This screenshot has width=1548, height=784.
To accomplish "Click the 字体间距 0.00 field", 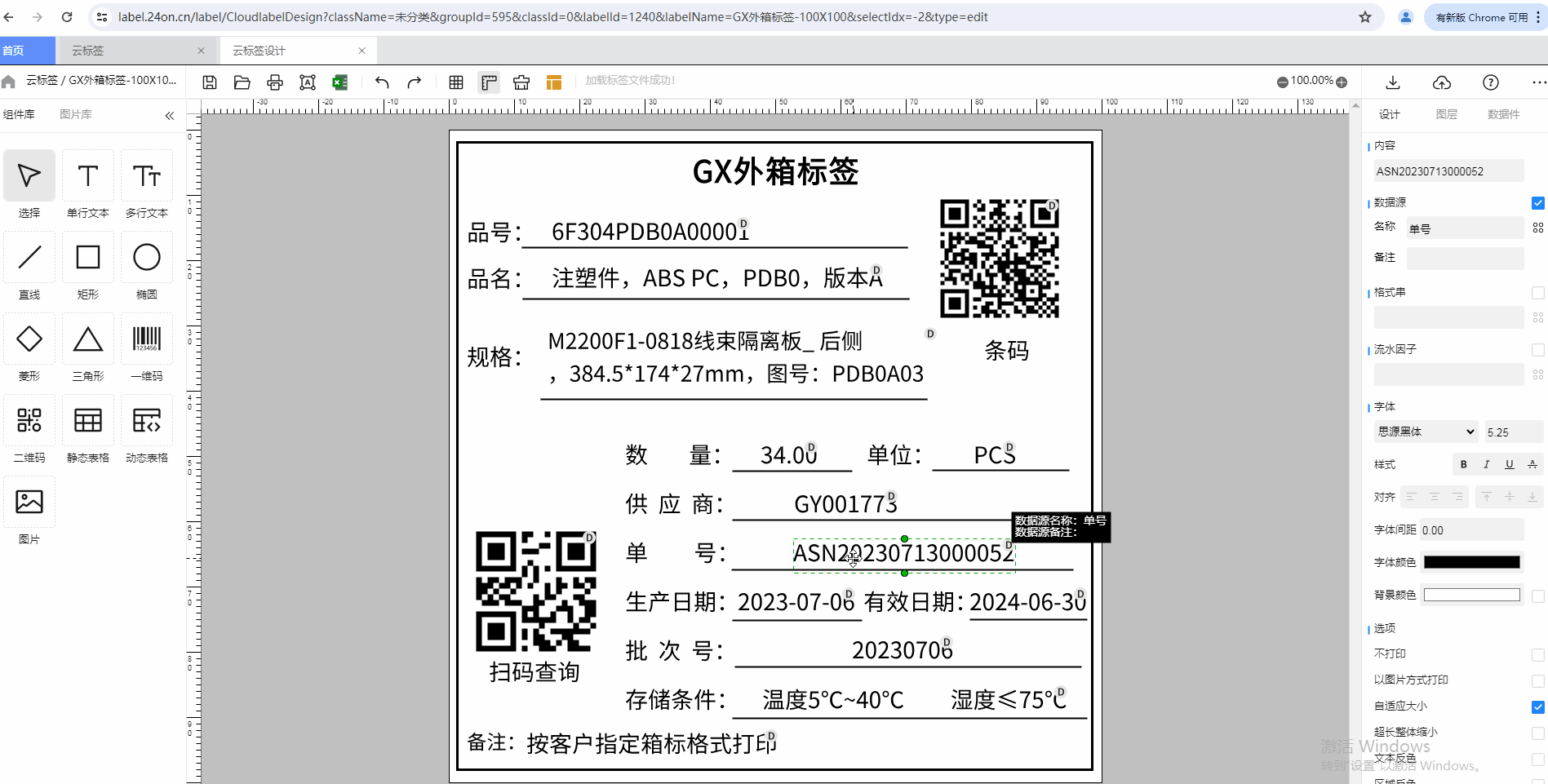I will (1472, 529).
